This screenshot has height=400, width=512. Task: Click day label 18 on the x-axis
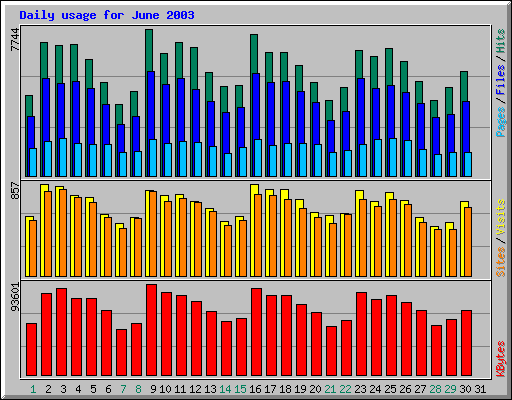pos(285,389)
